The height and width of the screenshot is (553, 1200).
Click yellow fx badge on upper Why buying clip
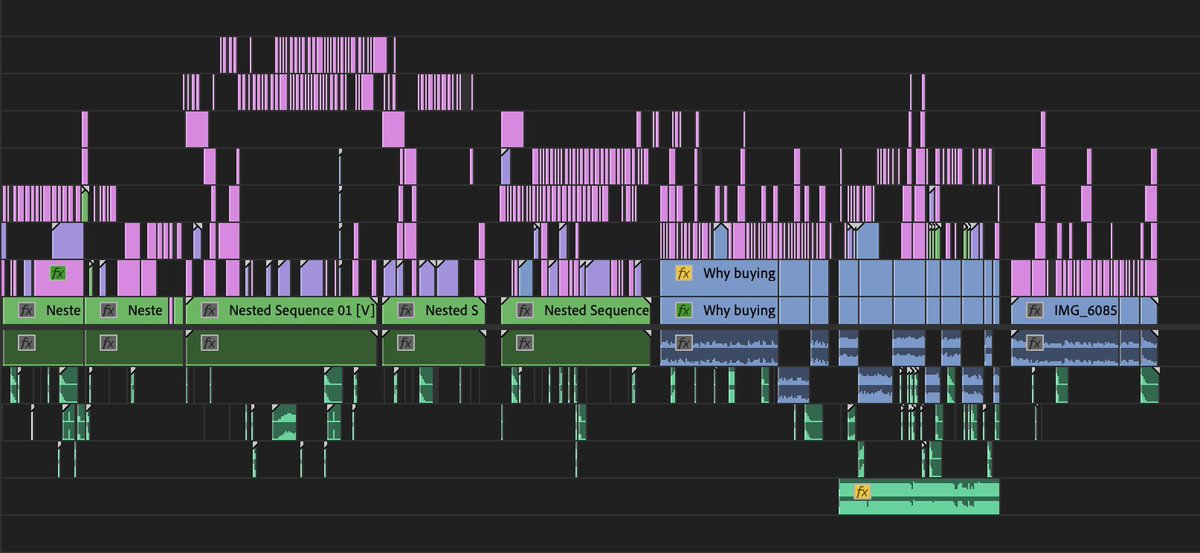click(684, 273)
